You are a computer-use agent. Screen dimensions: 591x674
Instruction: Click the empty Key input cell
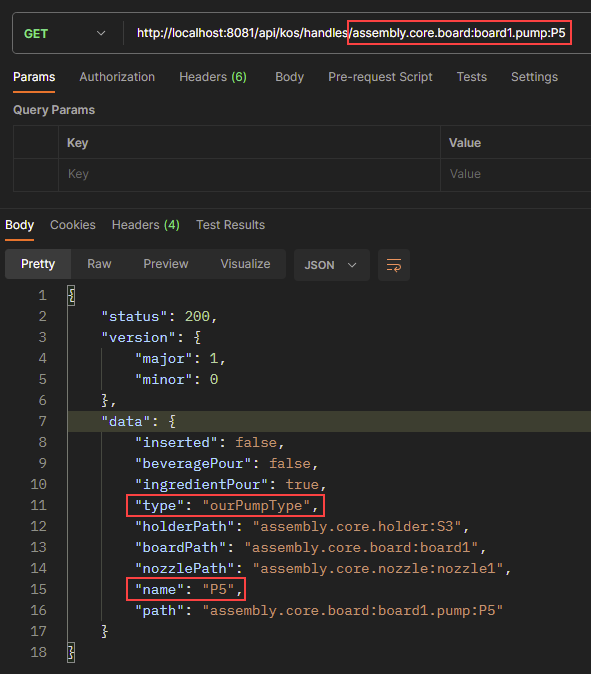click(x=249, y=175)
